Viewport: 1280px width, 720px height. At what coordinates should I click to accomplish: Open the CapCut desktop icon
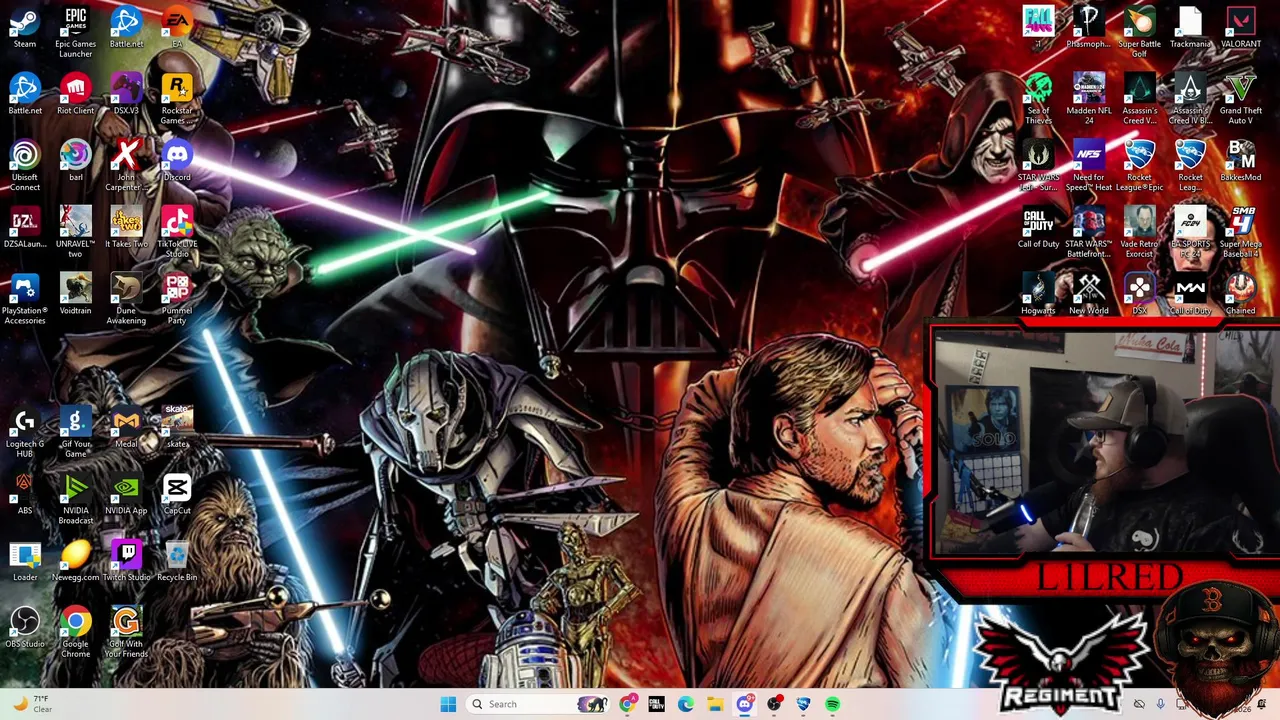(x=177, y=496)
